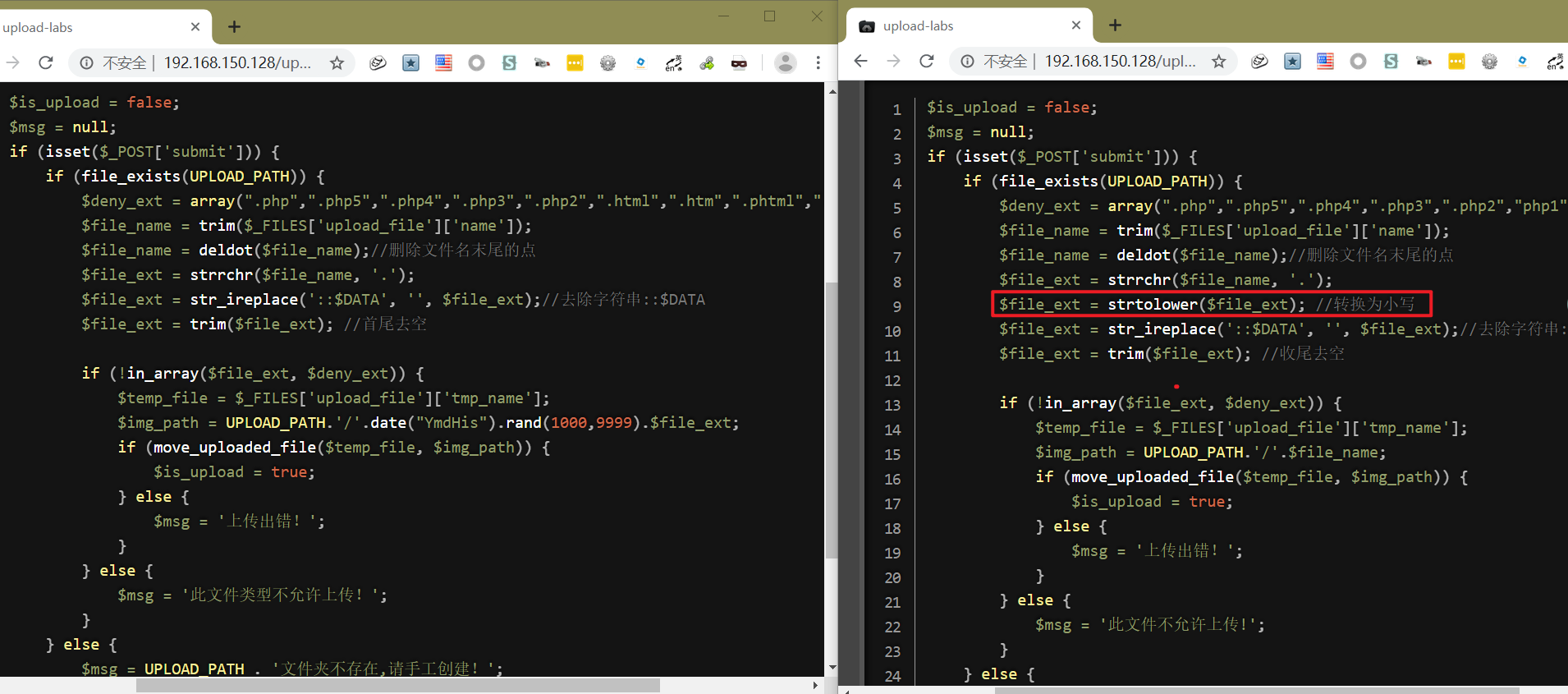Screen dimensions: 1568x694
Task: Click '此文件不允许上传' message line in right window
Action: click(1150, 624)
